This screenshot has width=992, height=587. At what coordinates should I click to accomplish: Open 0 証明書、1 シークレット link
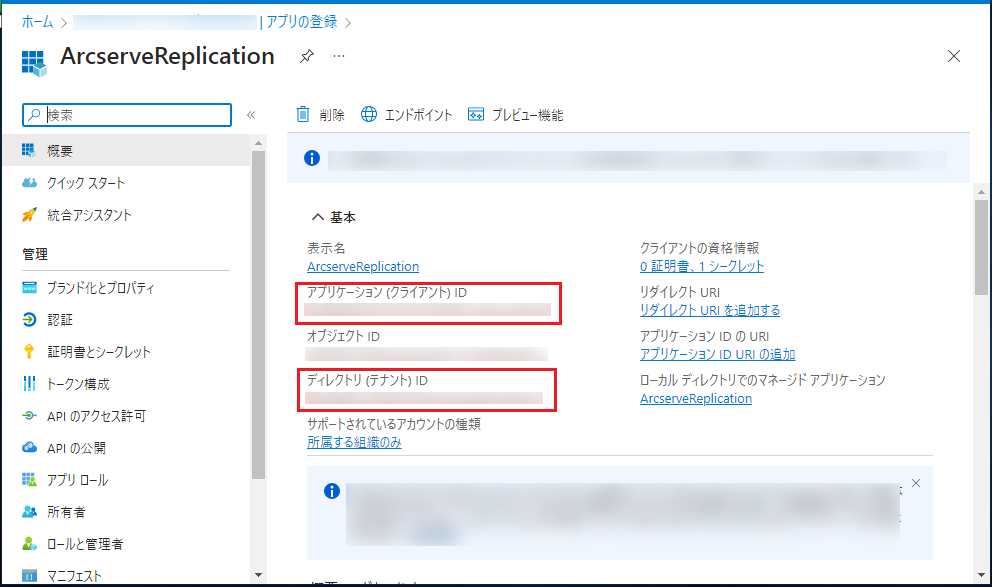[x=702, y=267]
